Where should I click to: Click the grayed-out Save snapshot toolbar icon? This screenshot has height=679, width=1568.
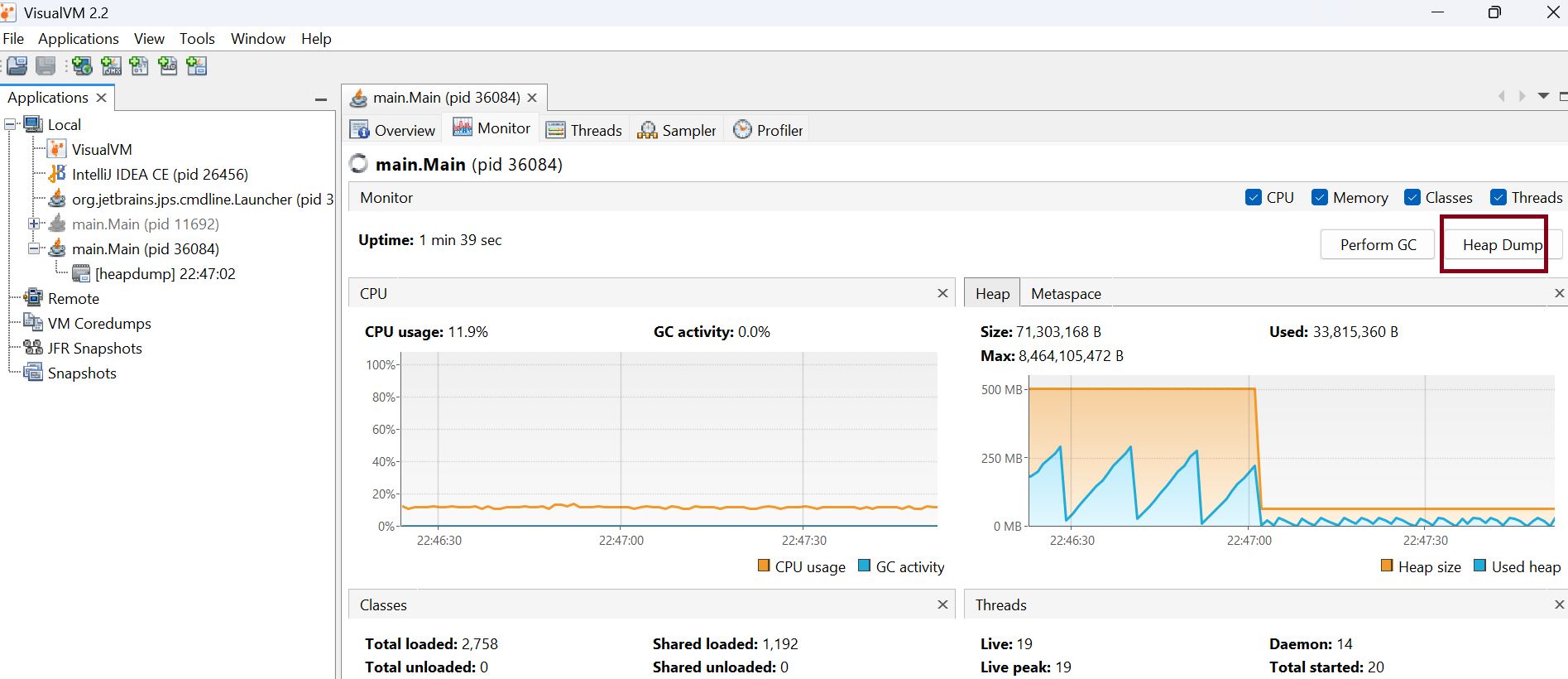46,66
